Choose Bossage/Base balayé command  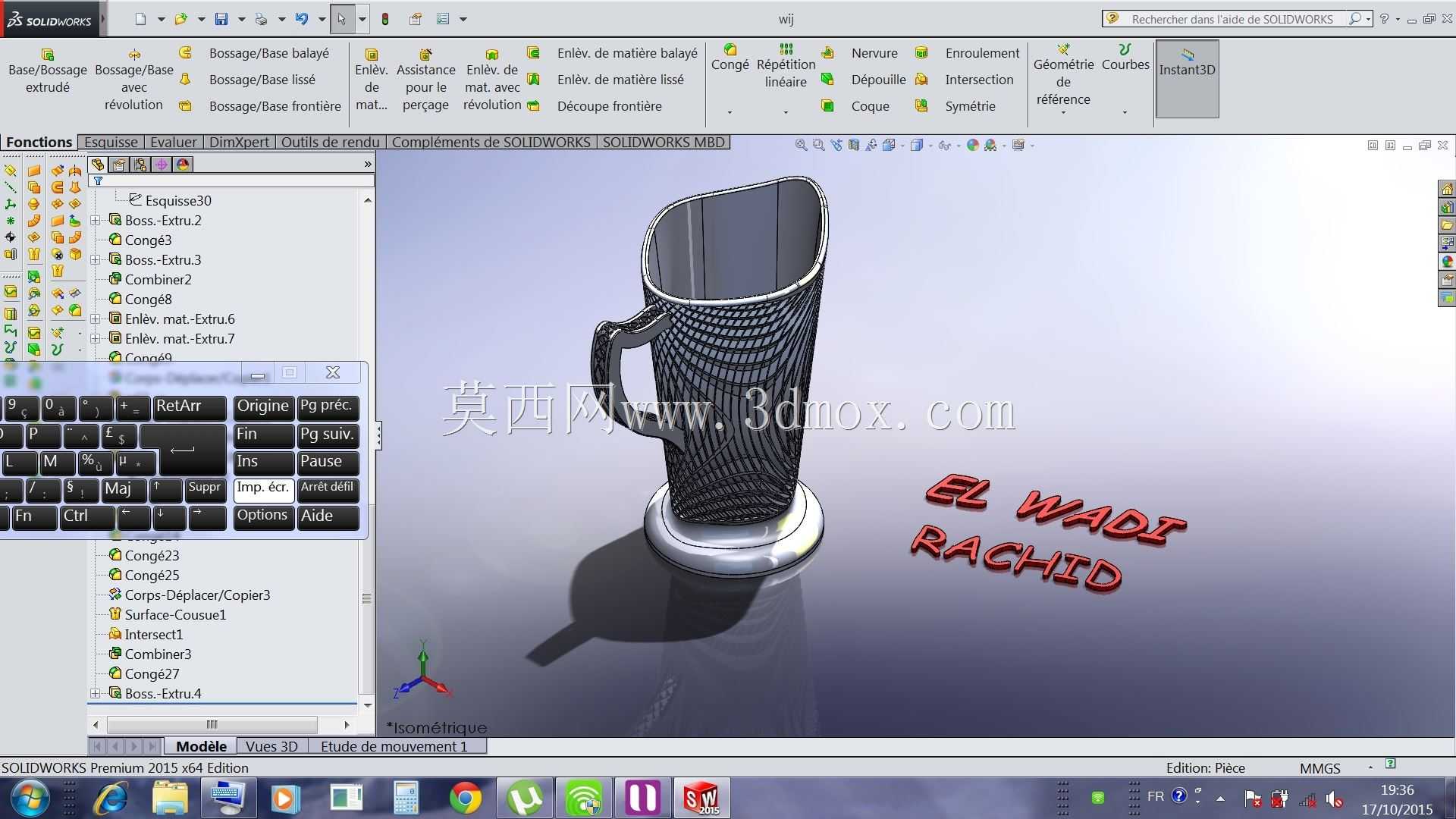point(254,53)
